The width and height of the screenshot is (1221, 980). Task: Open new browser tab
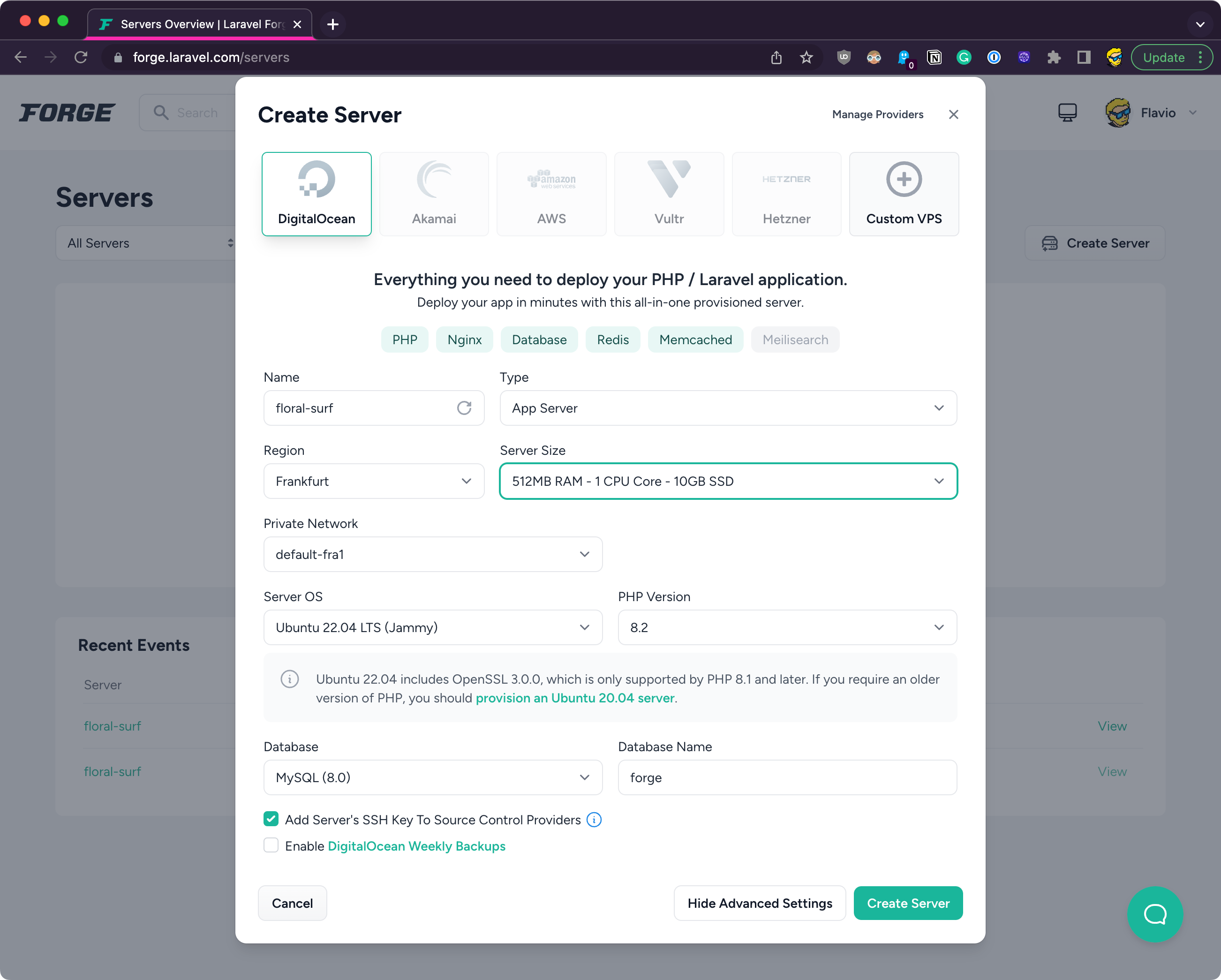pos(333,24)
